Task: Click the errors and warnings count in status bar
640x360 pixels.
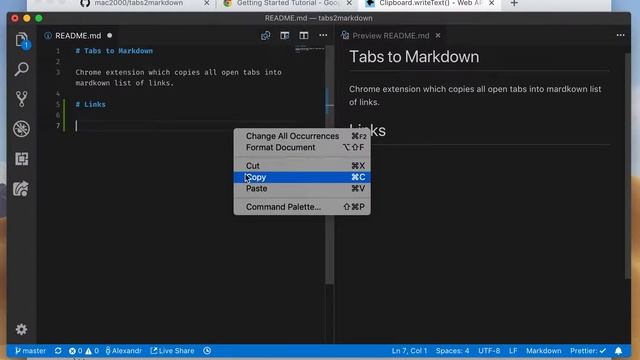Action: pyautogui.click(x=84, y=351)
